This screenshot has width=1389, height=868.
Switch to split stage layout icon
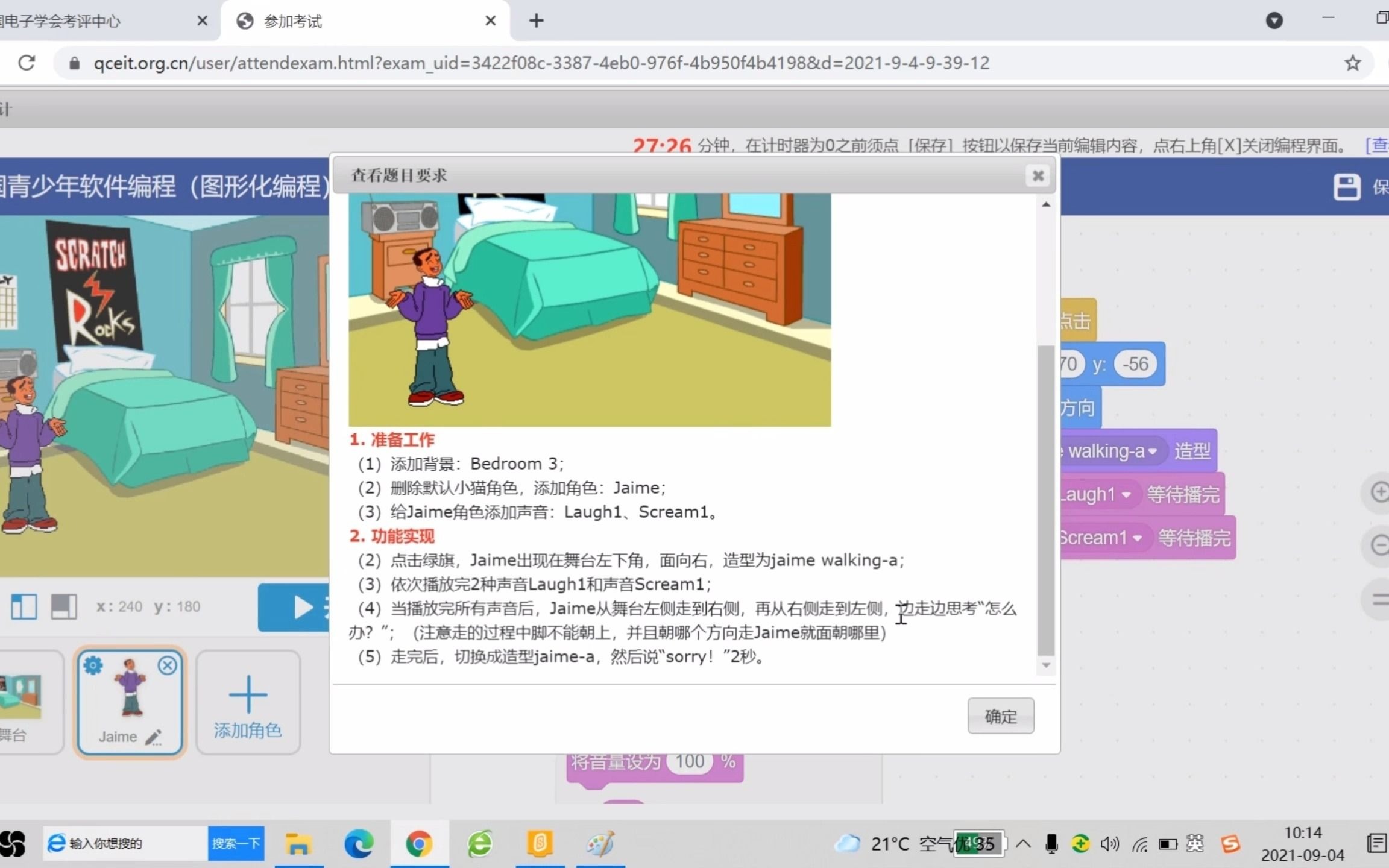click(24, 606)
